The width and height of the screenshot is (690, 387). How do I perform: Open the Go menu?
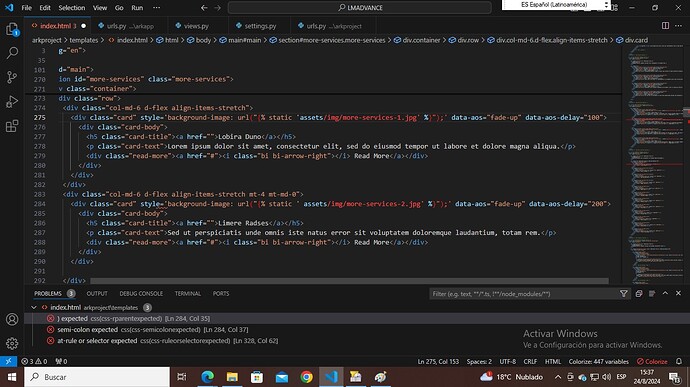pos(119,7)
